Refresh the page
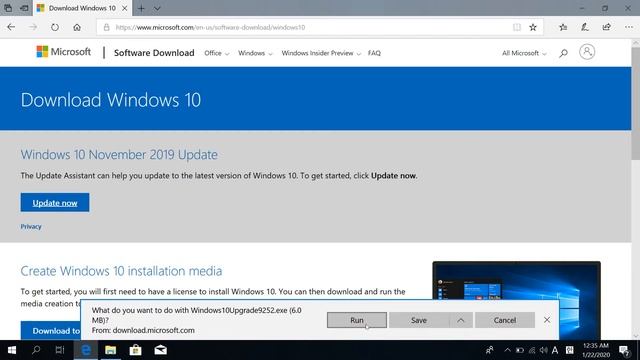This screenshot has width=640, height=360. 55,27
